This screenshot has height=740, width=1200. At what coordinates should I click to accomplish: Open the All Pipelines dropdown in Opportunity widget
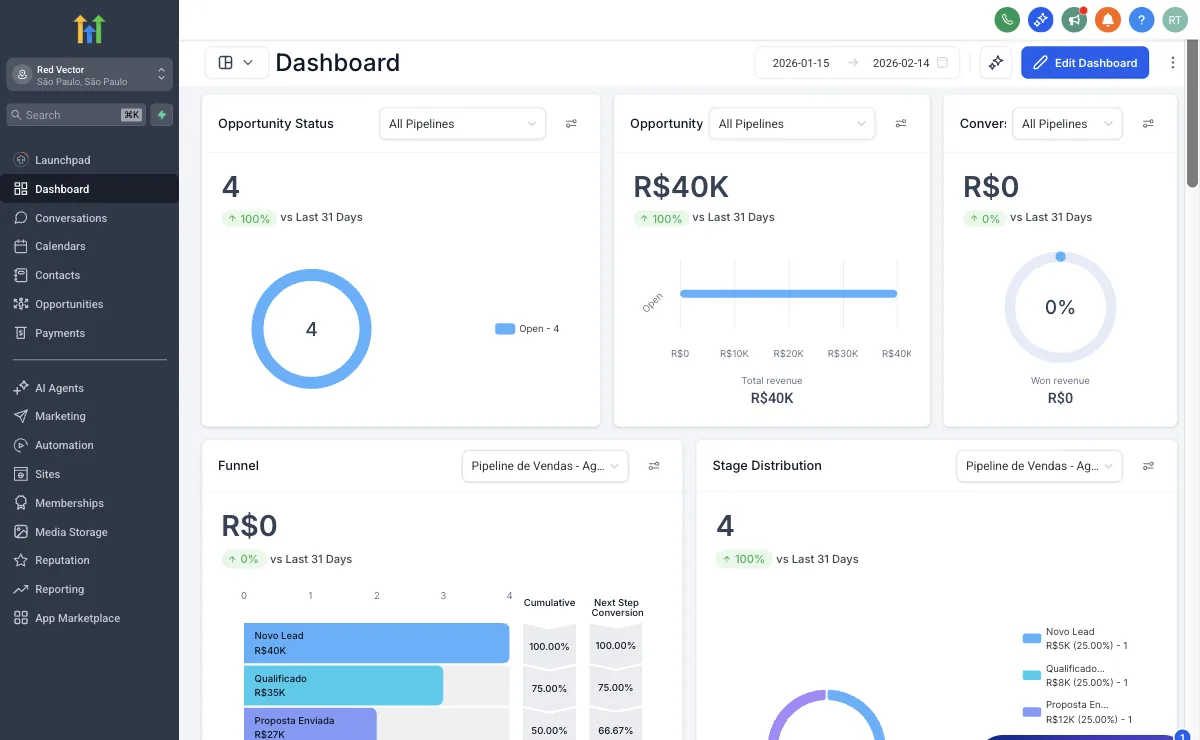pyautogui.click(x=792, y=123)
